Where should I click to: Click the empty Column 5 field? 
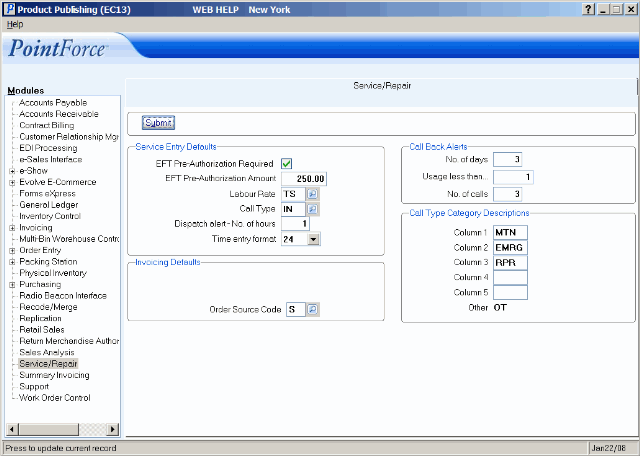click(511, 292)
